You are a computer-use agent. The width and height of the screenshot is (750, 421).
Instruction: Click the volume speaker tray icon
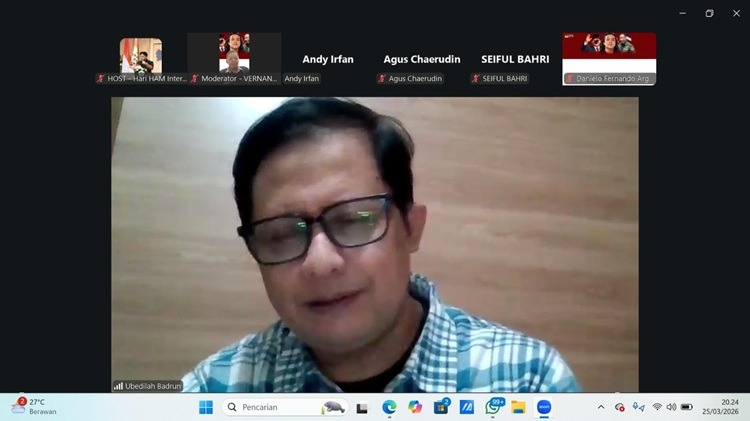click(671, 407)
